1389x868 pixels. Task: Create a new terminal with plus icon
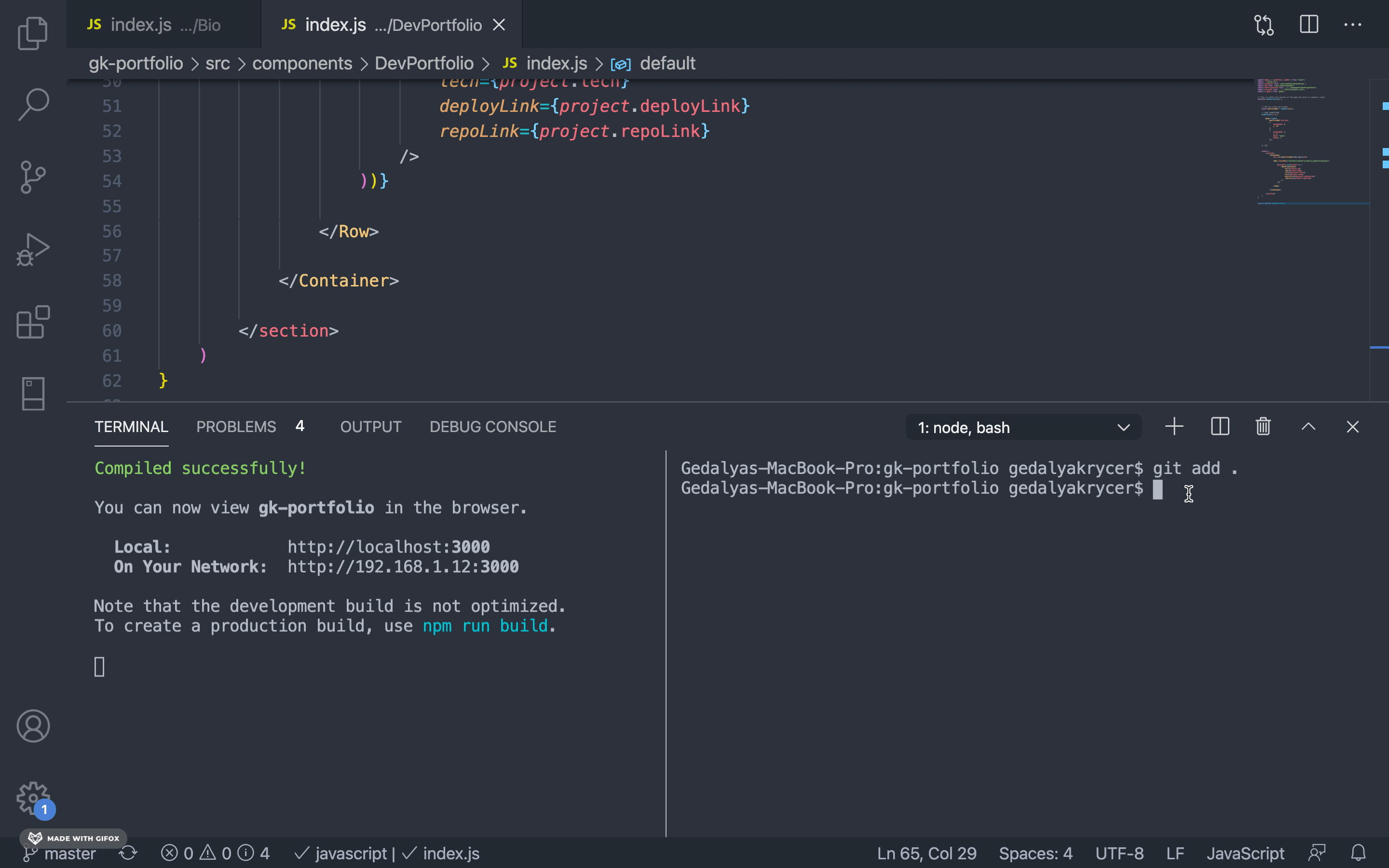coord(1174,427)
